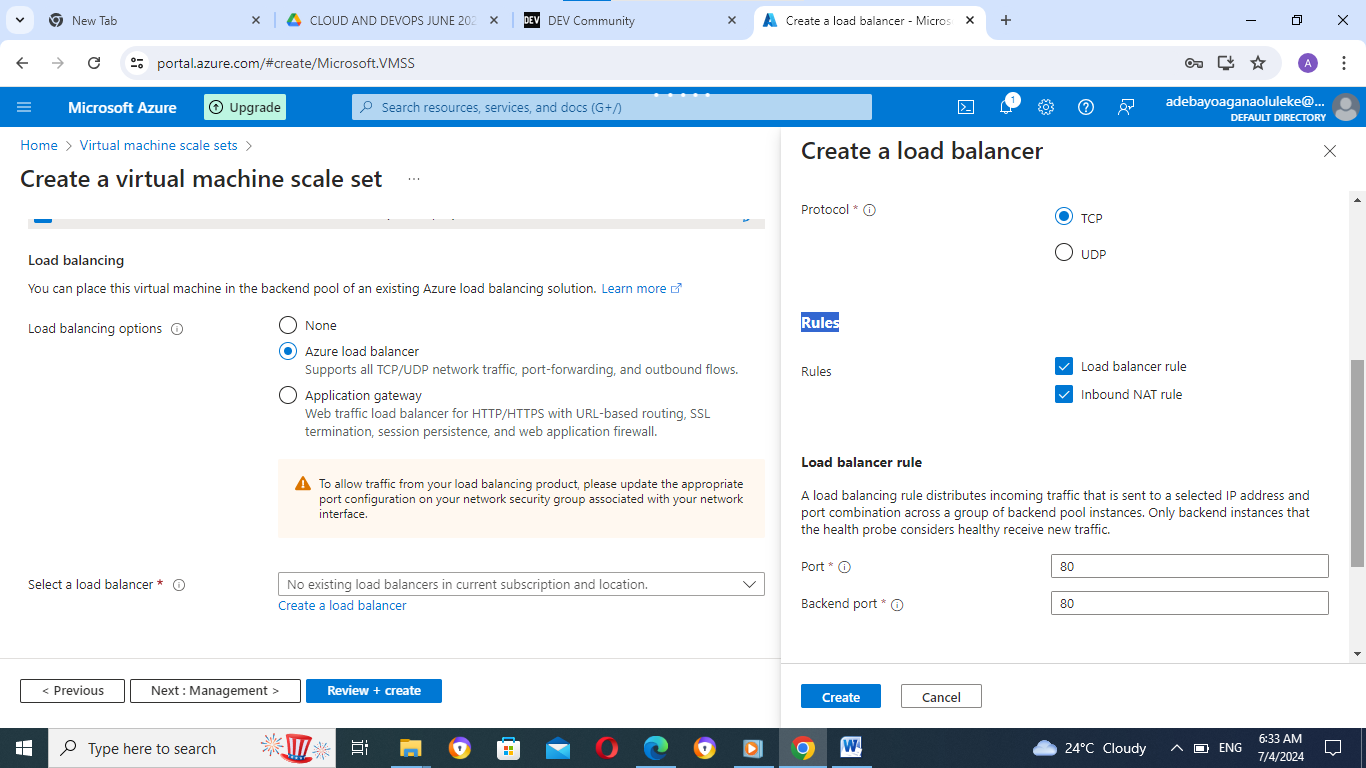Click the Upgrade button in Azure header

point(245,107)
